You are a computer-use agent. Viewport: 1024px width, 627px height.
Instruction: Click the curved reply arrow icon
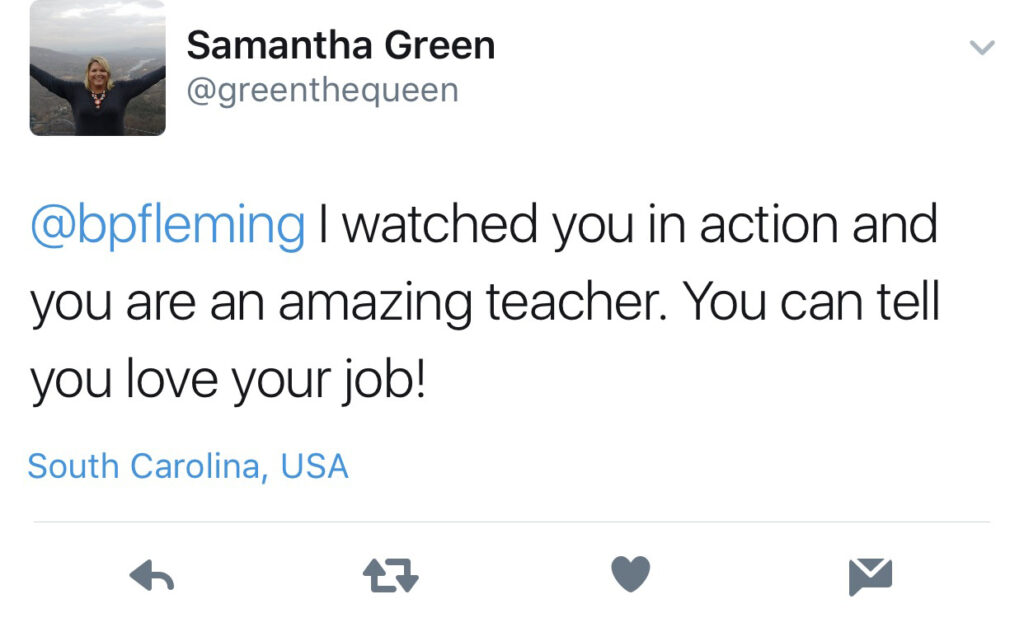152,575
